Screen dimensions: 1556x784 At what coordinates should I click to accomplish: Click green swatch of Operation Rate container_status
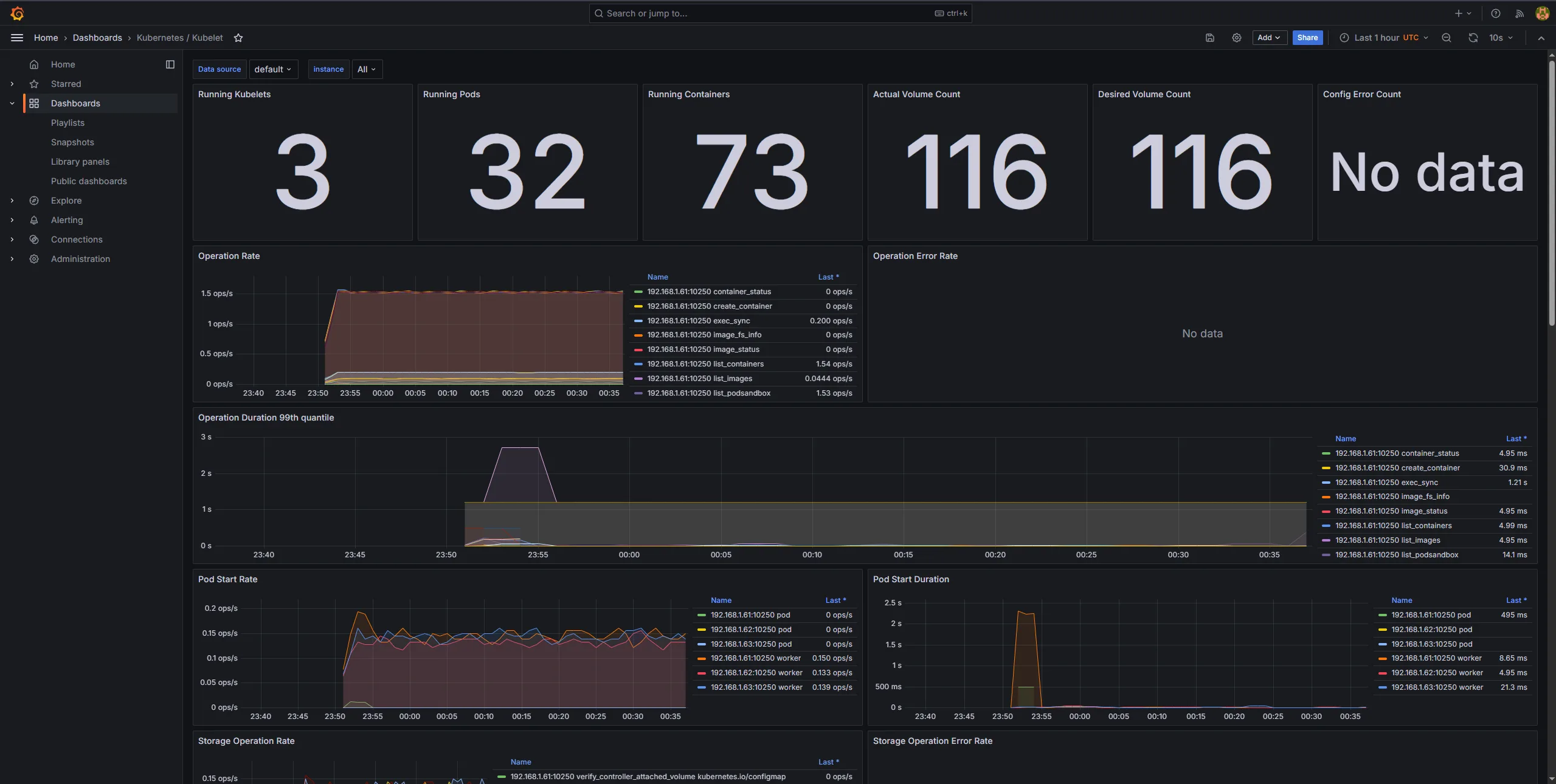[x=638, y=292]
